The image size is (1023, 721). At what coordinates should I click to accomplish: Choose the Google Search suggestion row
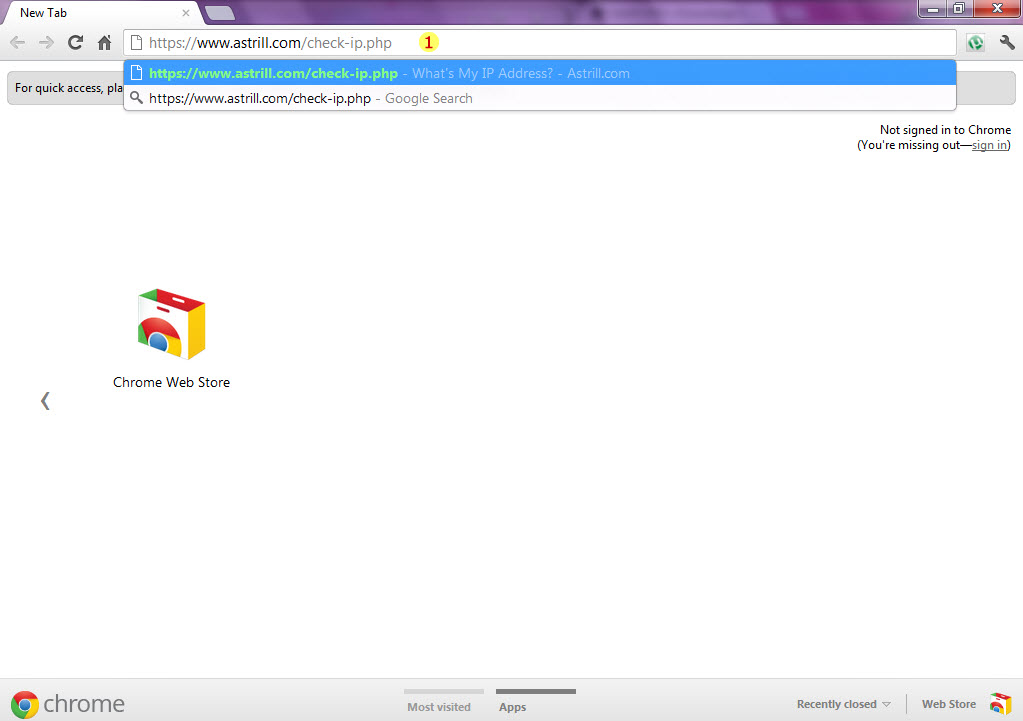[x=540, y=98]
